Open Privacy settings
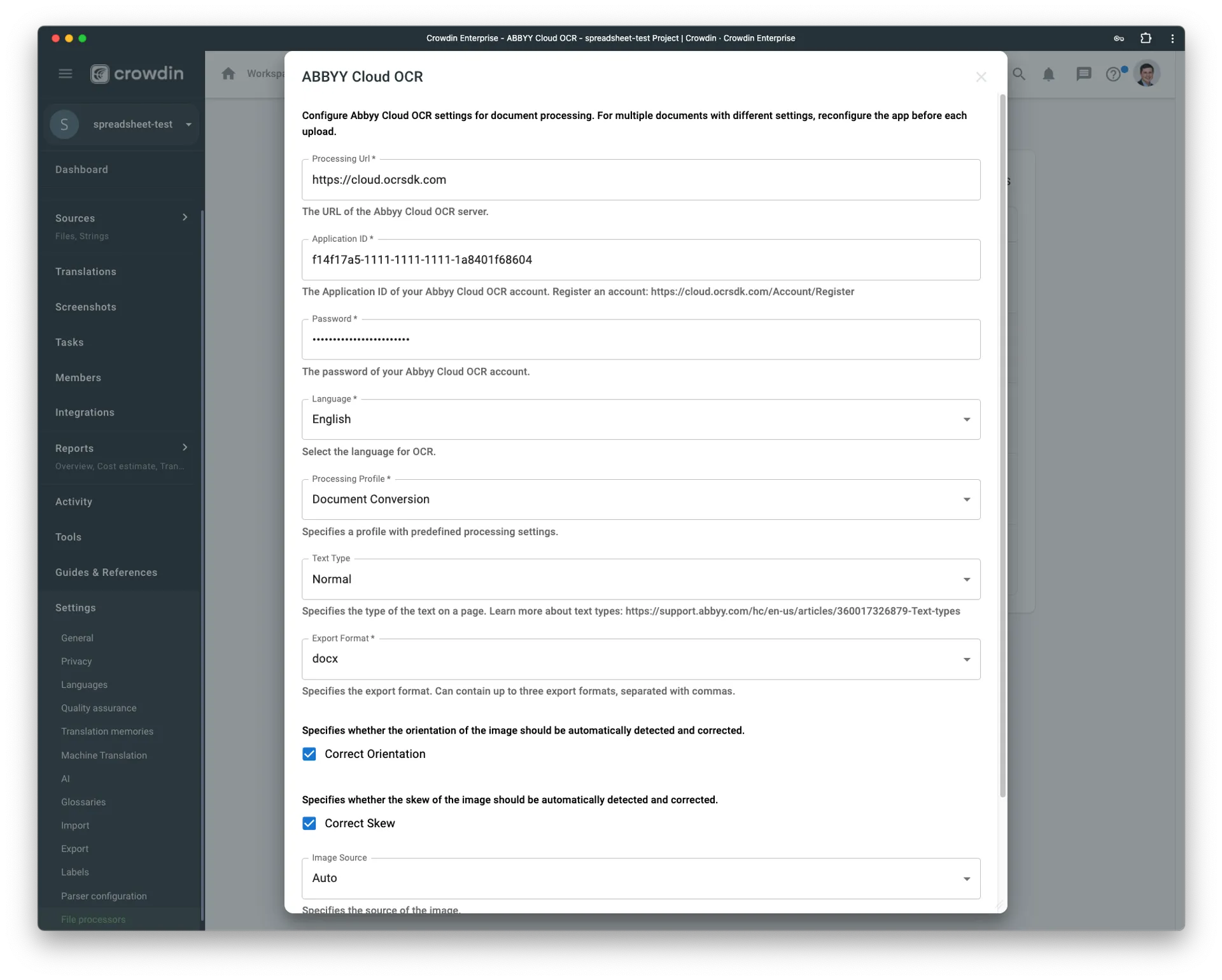1222x980 pixels. click(x=76, y=662)
